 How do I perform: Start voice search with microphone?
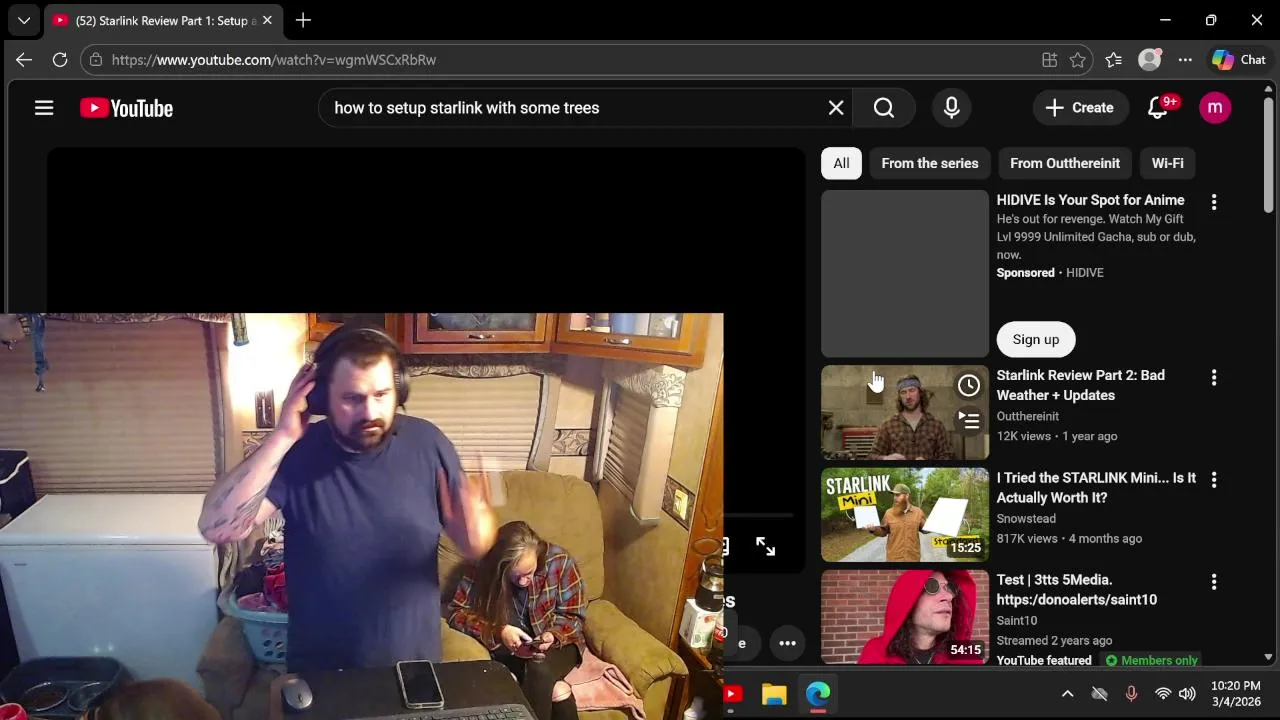(952, 108)
